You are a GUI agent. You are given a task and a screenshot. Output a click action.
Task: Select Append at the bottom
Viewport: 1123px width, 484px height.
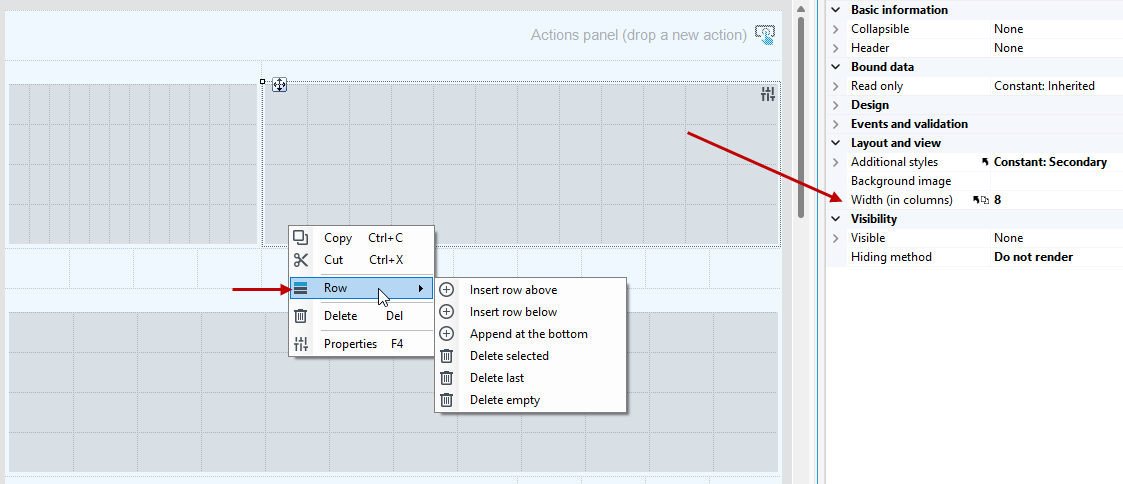click(531, 334)
